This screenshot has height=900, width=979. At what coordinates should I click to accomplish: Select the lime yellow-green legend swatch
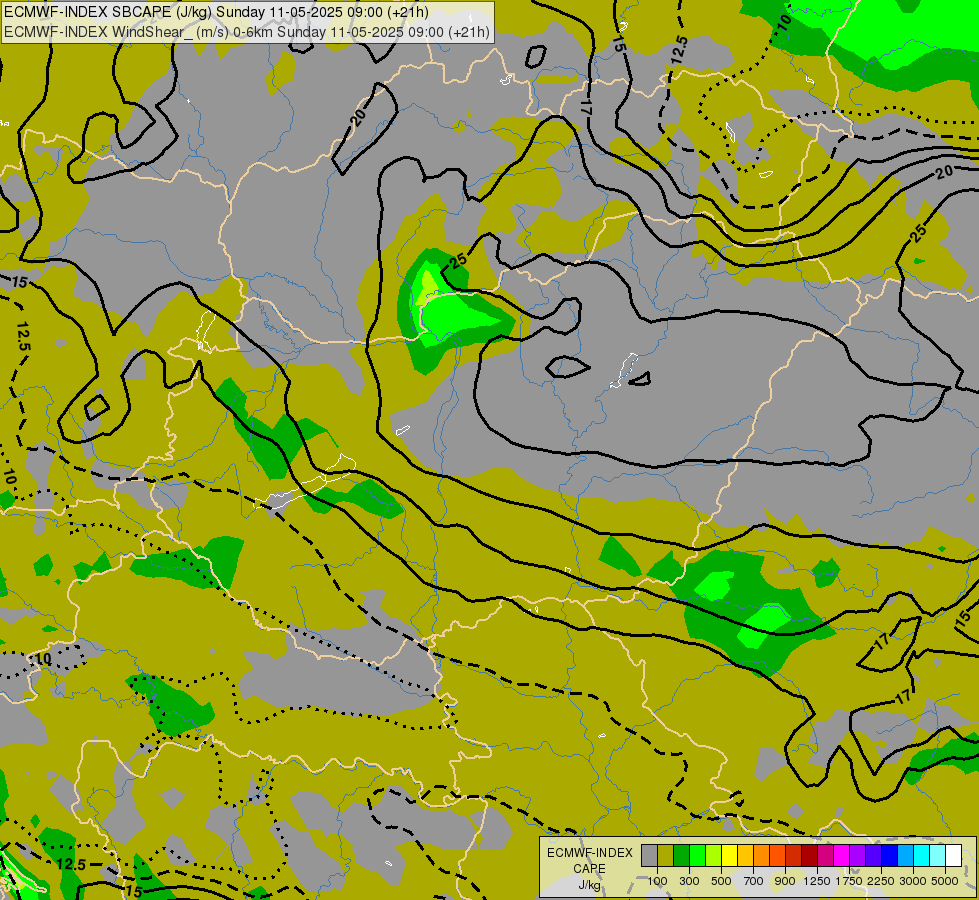tap(714, 856)
